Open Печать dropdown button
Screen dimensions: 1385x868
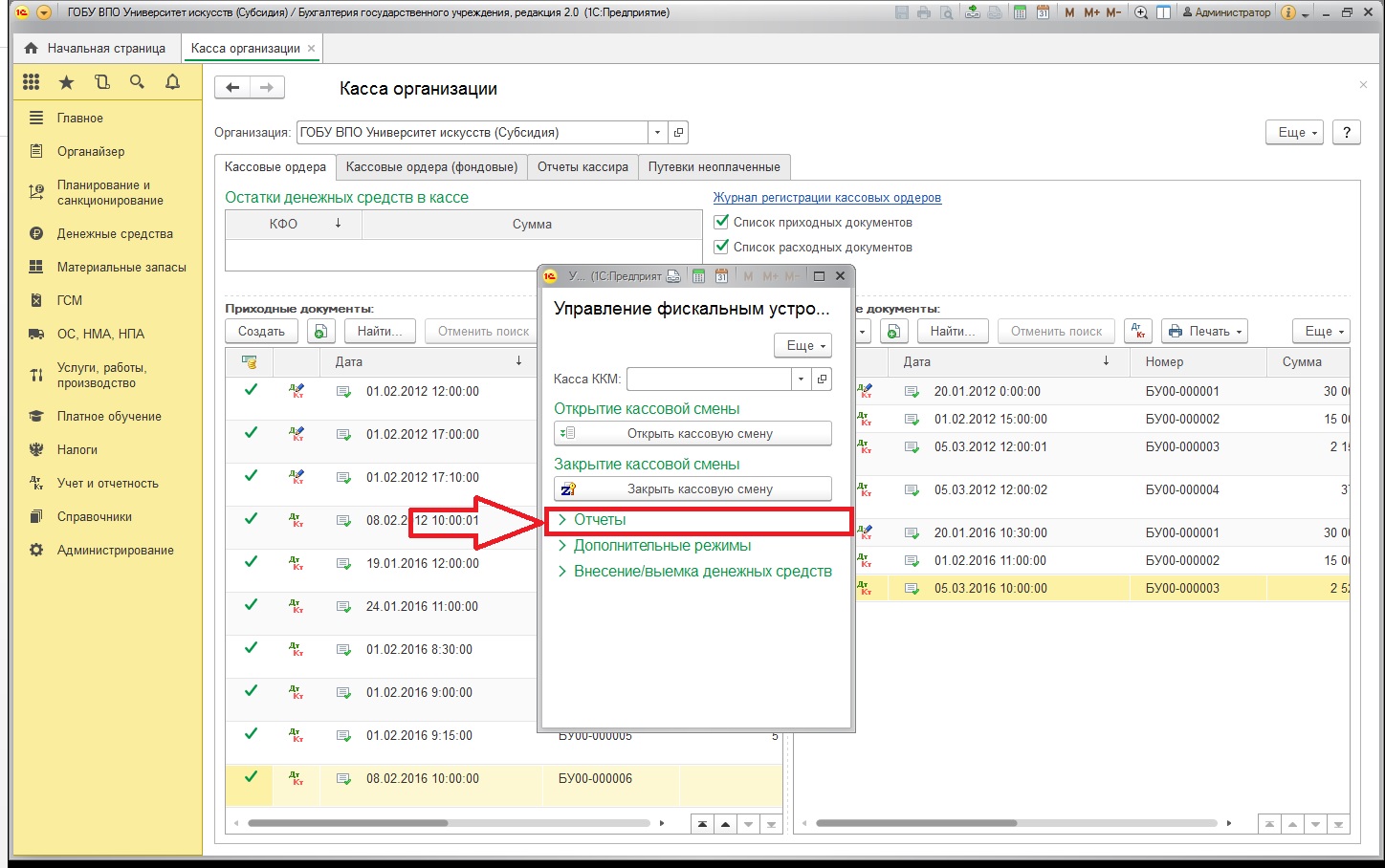(1205, 331)
